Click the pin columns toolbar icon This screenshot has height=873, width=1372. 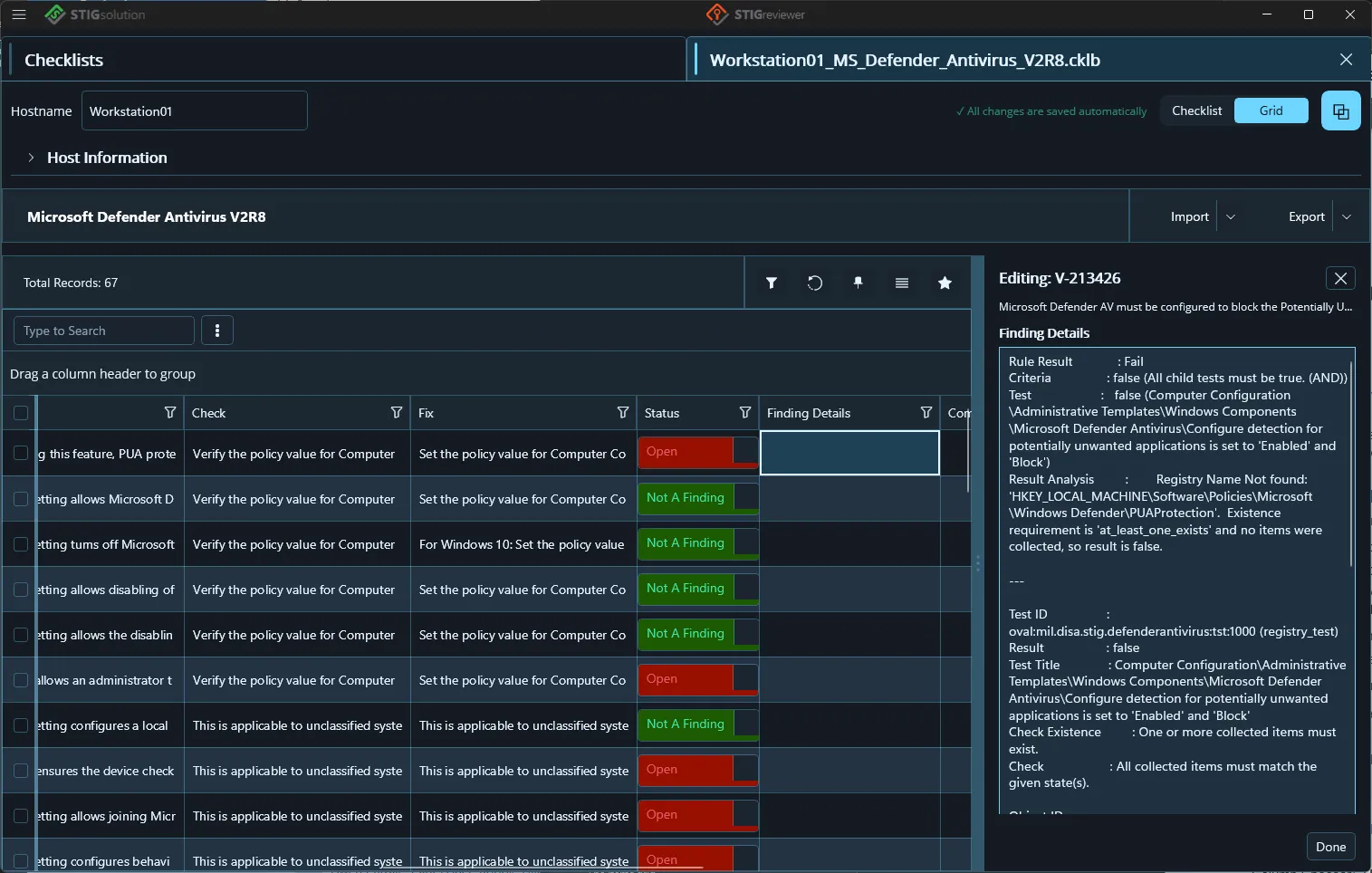pyautogui.click(x=859, y=283)
